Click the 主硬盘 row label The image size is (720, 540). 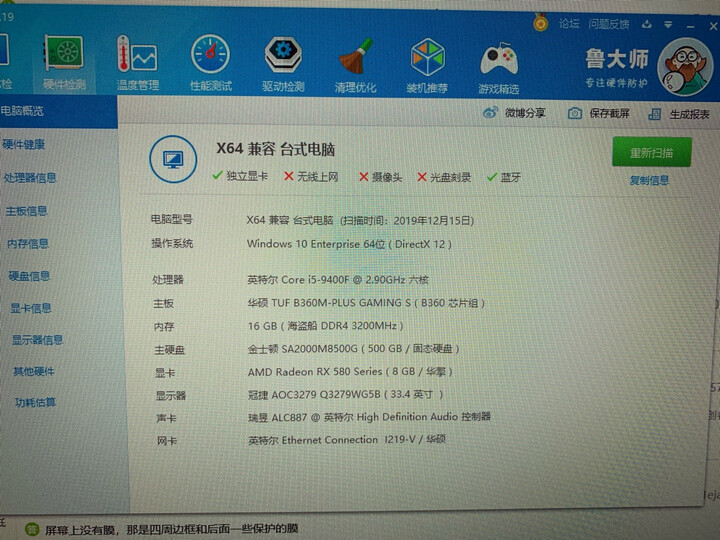(169, 350)
